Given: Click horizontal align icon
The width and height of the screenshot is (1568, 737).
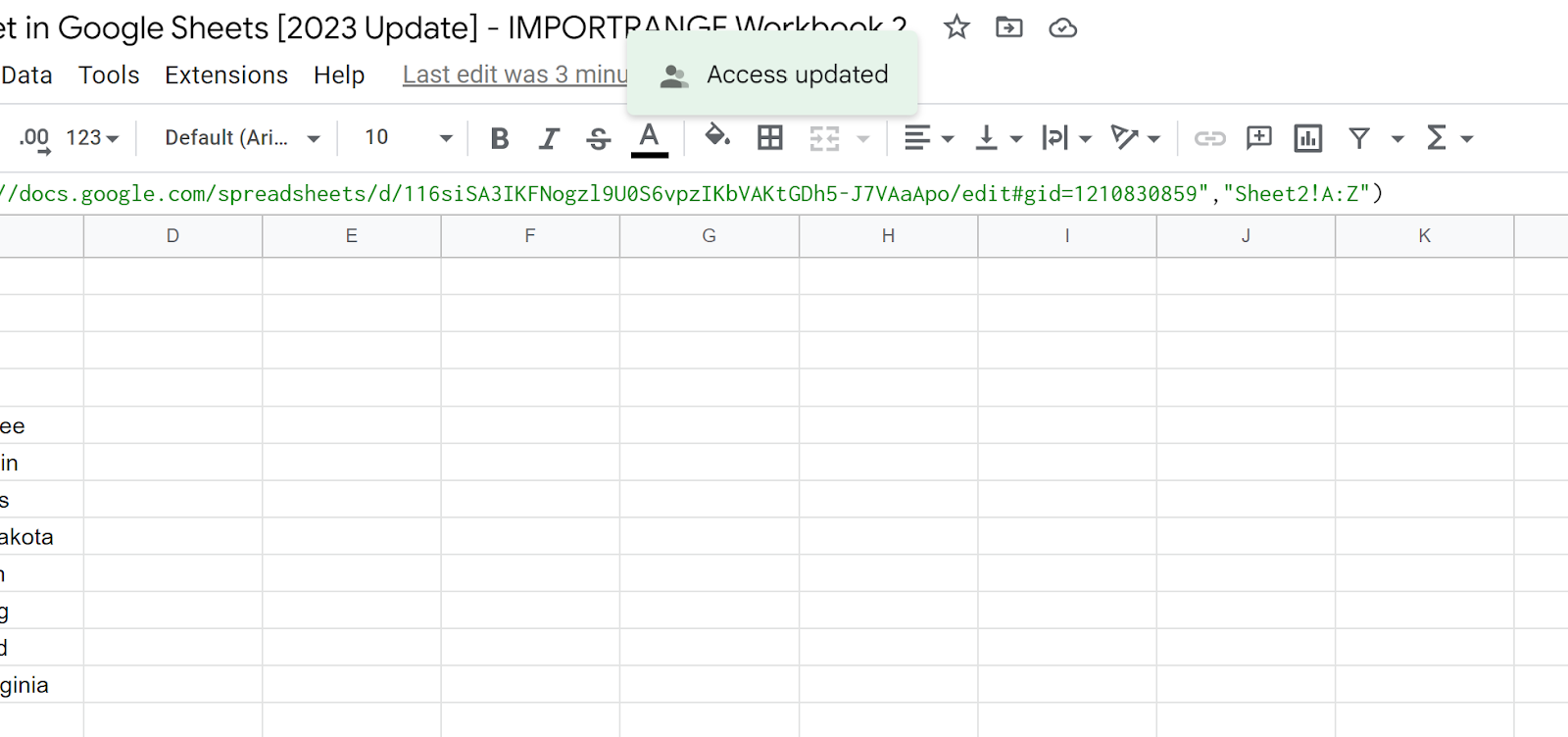Looking at the screenshot, I should coord(917,138).
